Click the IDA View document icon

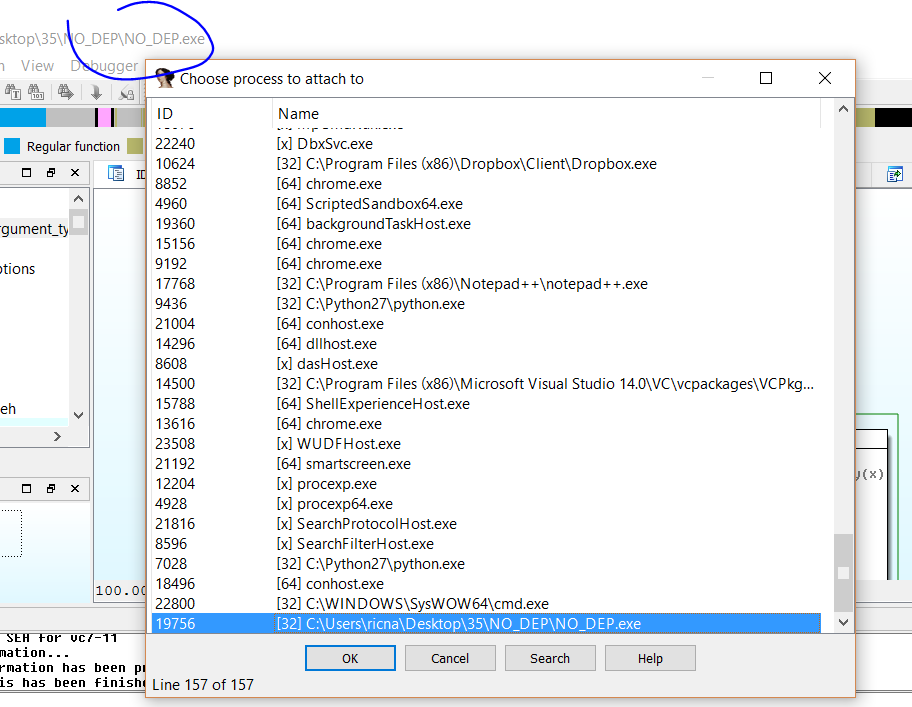click(116, 174)
